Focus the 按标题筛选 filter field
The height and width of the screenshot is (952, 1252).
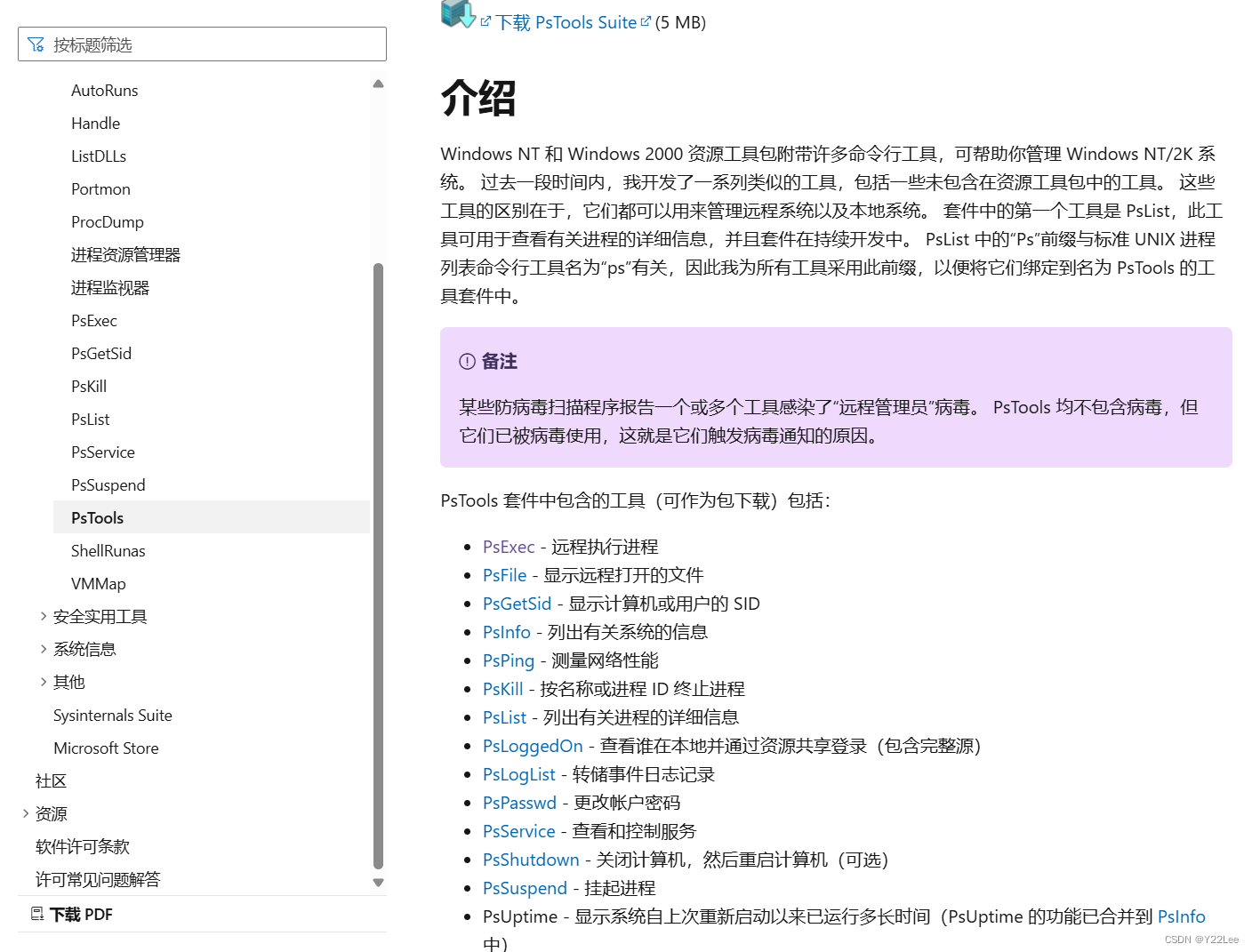pos(202,44)
